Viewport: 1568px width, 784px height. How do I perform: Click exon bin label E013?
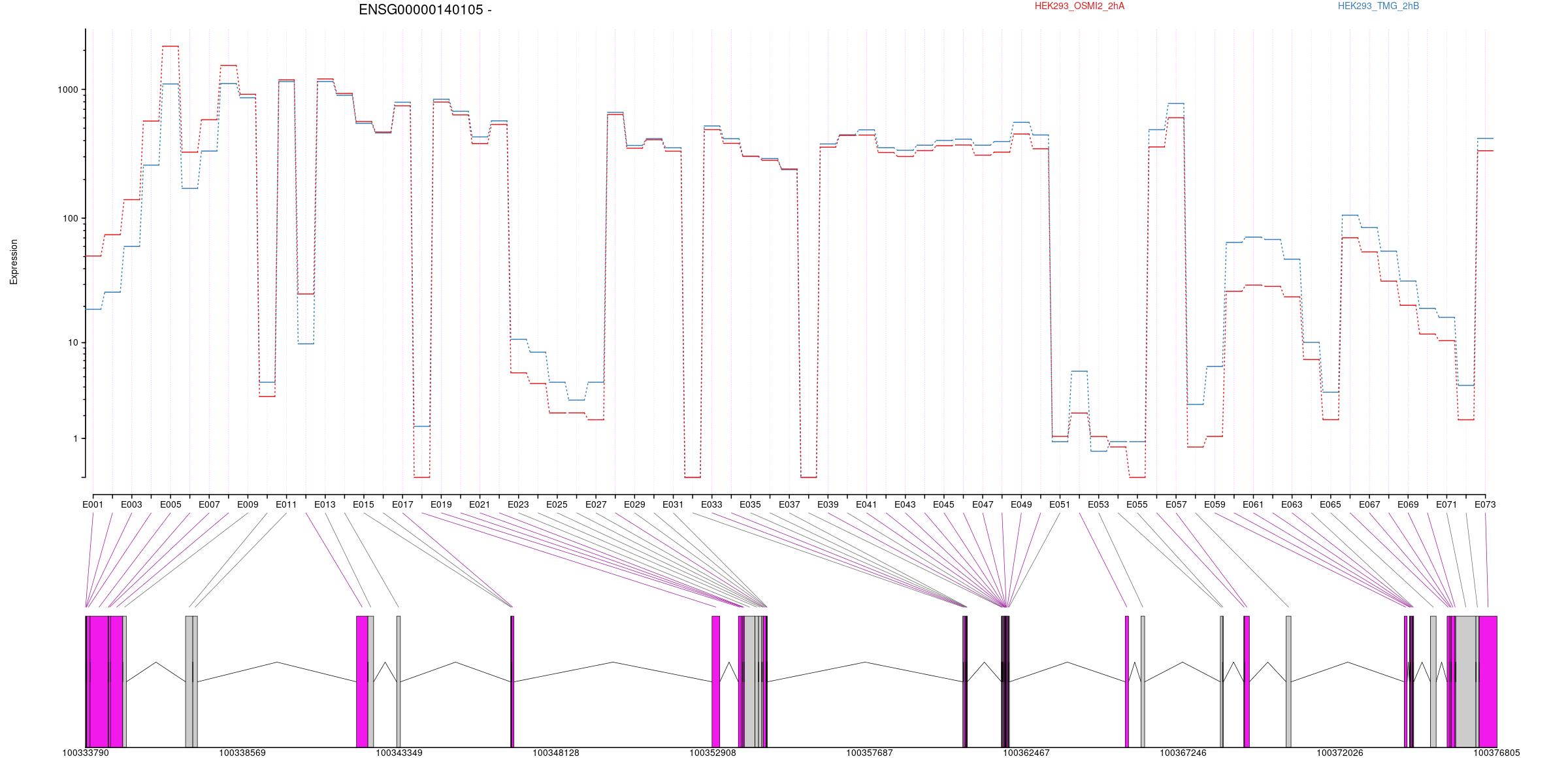tap(325, 504)
